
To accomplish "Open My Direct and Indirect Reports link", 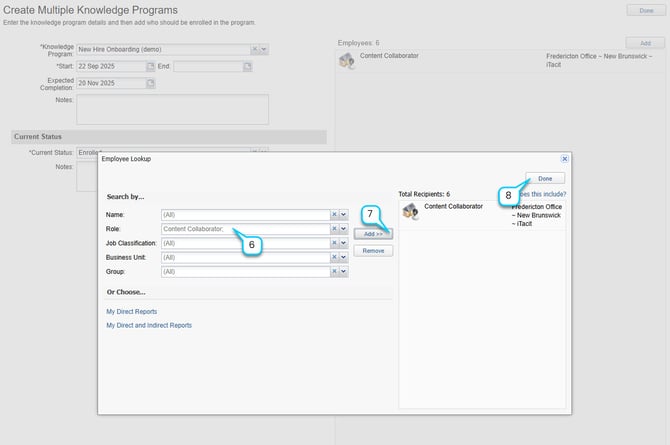I will click(x=149, y=325).
